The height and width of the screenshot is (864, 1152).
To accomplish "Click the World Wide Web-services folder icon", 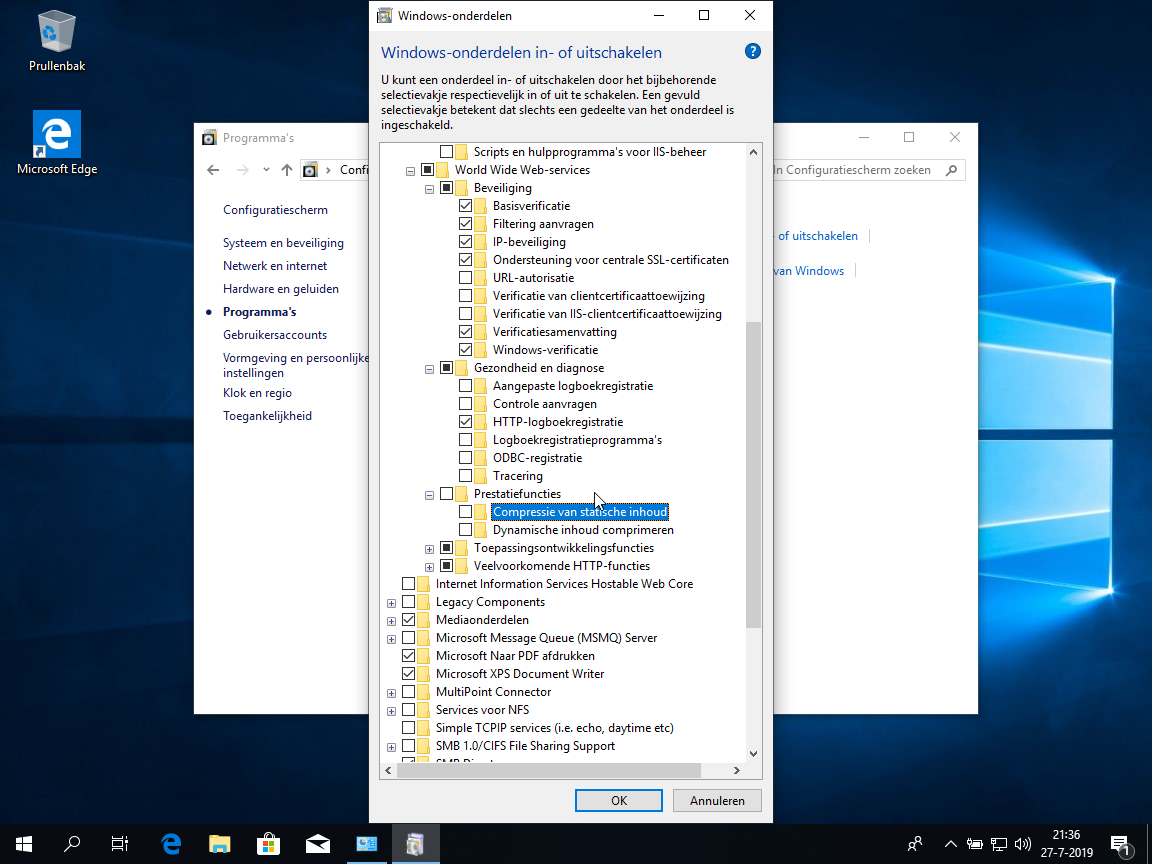I will point(443,170).
